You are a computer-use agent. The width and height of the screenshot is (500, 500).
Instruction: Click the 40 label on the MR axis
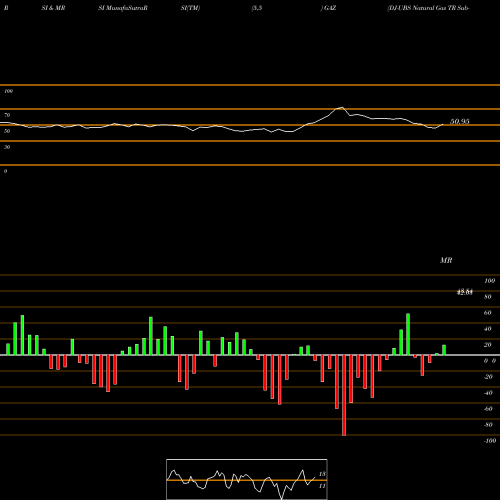tap(488, 329)
